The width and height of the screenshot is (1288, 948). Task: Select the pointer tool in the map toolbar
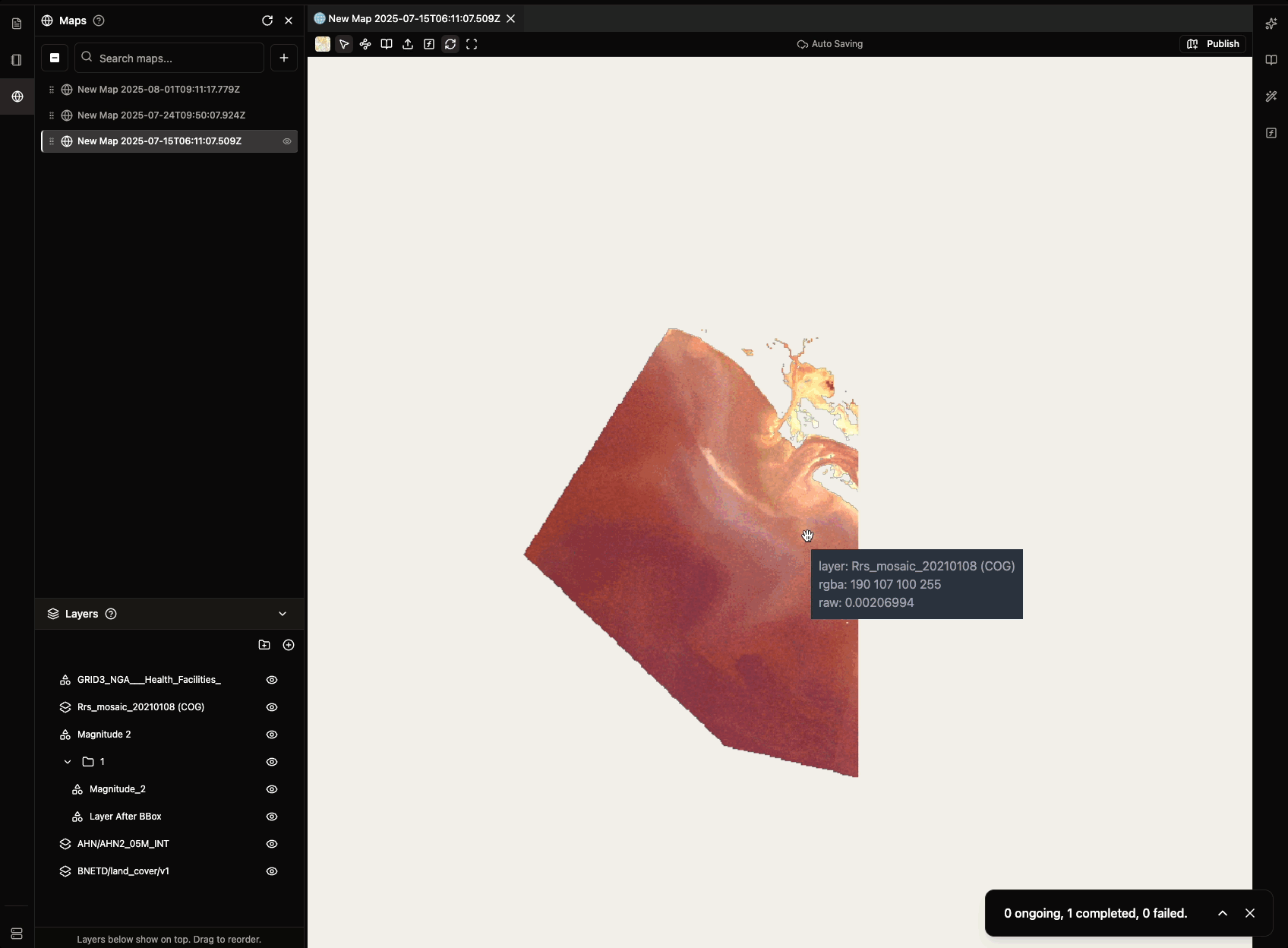344,44
